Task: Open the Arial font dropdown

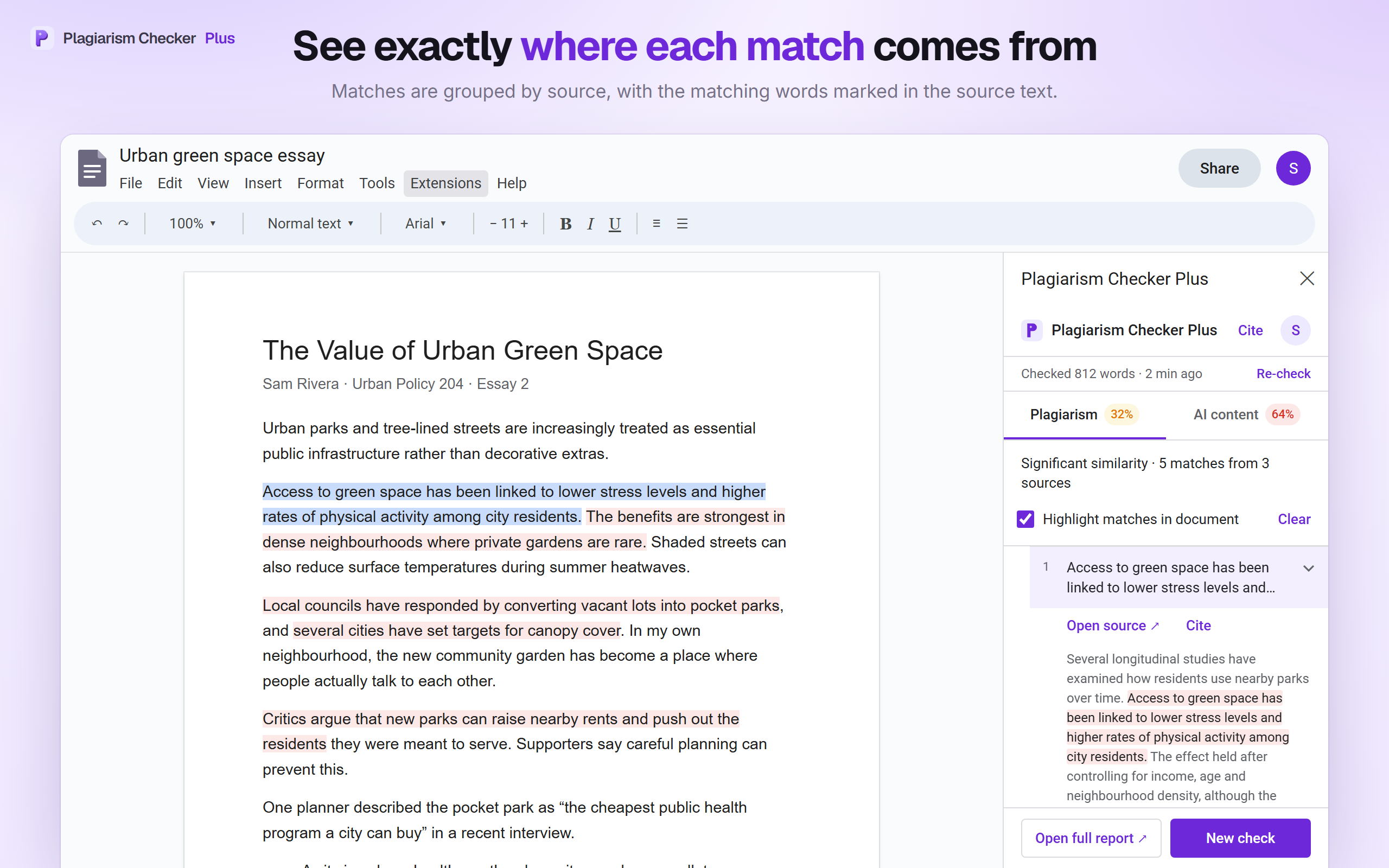Action: (425, 224)
